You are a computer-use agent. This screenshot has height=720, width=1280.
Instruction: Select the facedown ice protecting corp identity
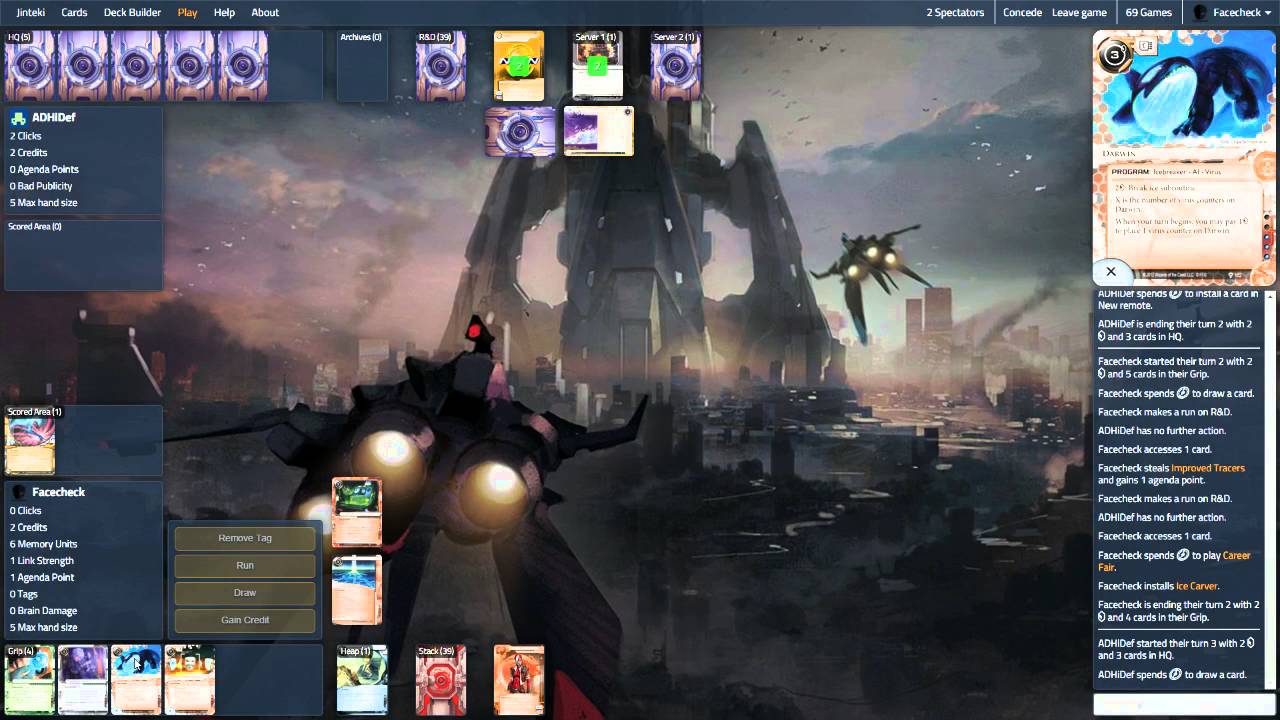520,132
